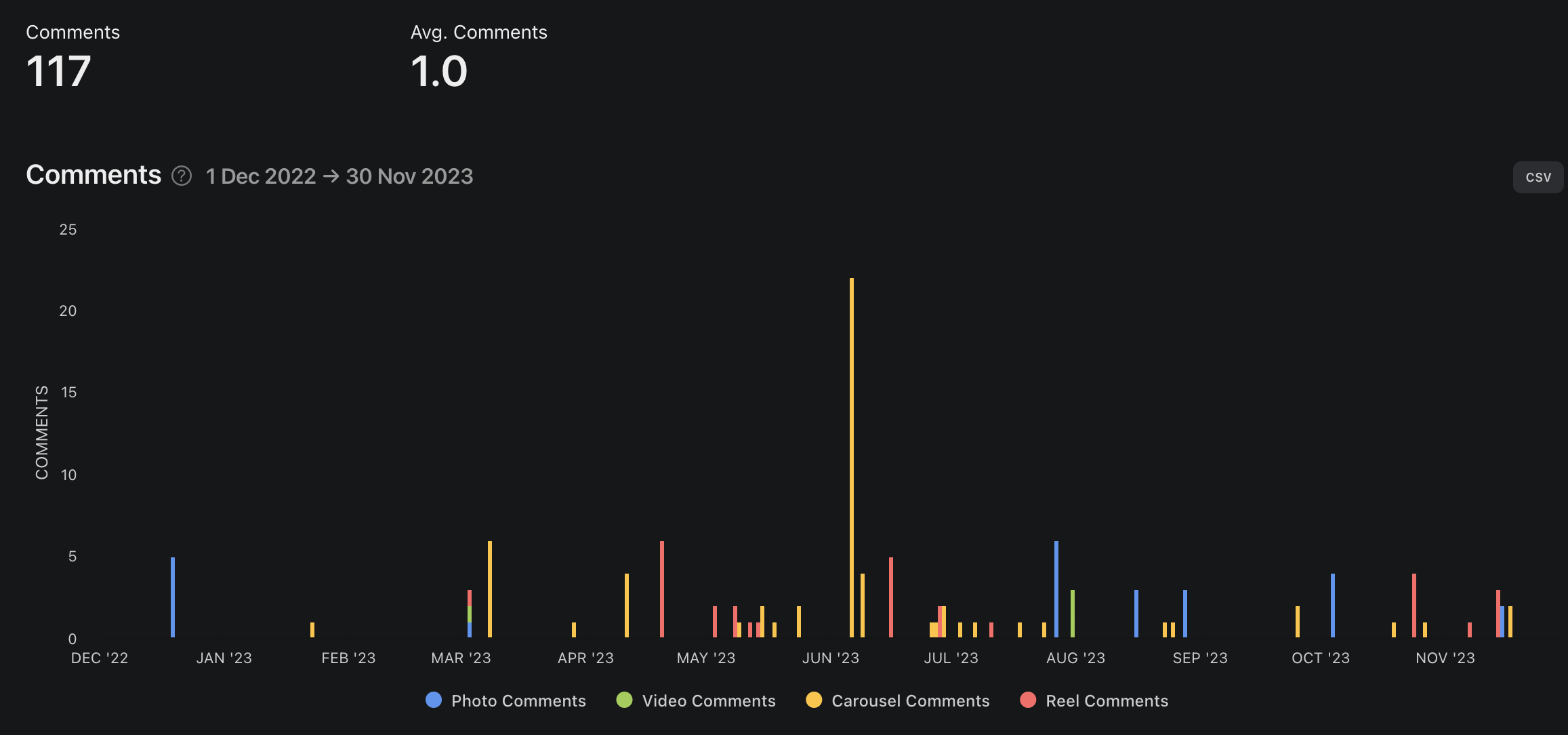Click the green video bar in August
The width and height of the screenshot is (1568, 735).
coord(1073,614)
